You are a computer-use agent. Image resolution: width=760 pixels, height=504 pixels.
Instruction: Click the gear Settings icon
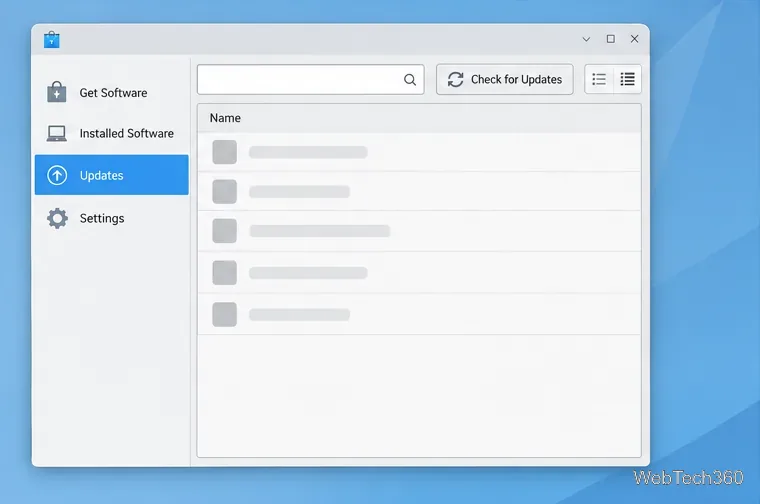57,218
